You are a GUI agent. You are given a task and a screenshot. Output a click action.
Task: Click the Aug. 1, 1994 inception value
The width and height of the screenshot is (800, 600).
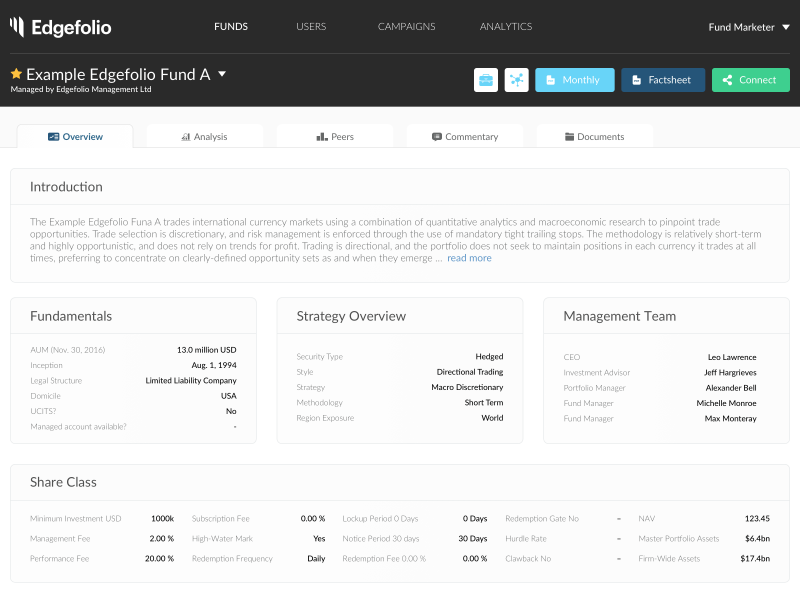(x=214, y=365)
